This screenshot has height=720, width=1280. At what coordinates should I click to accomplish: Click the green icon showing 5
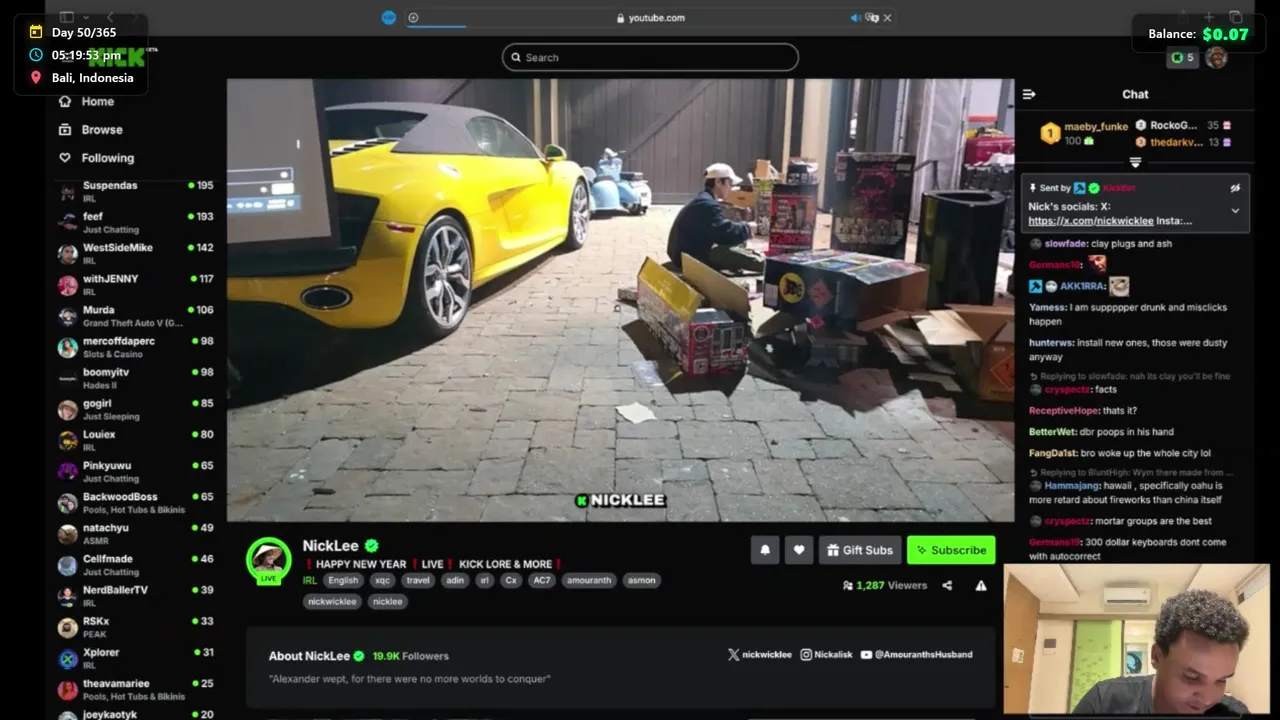[1182, 58]
